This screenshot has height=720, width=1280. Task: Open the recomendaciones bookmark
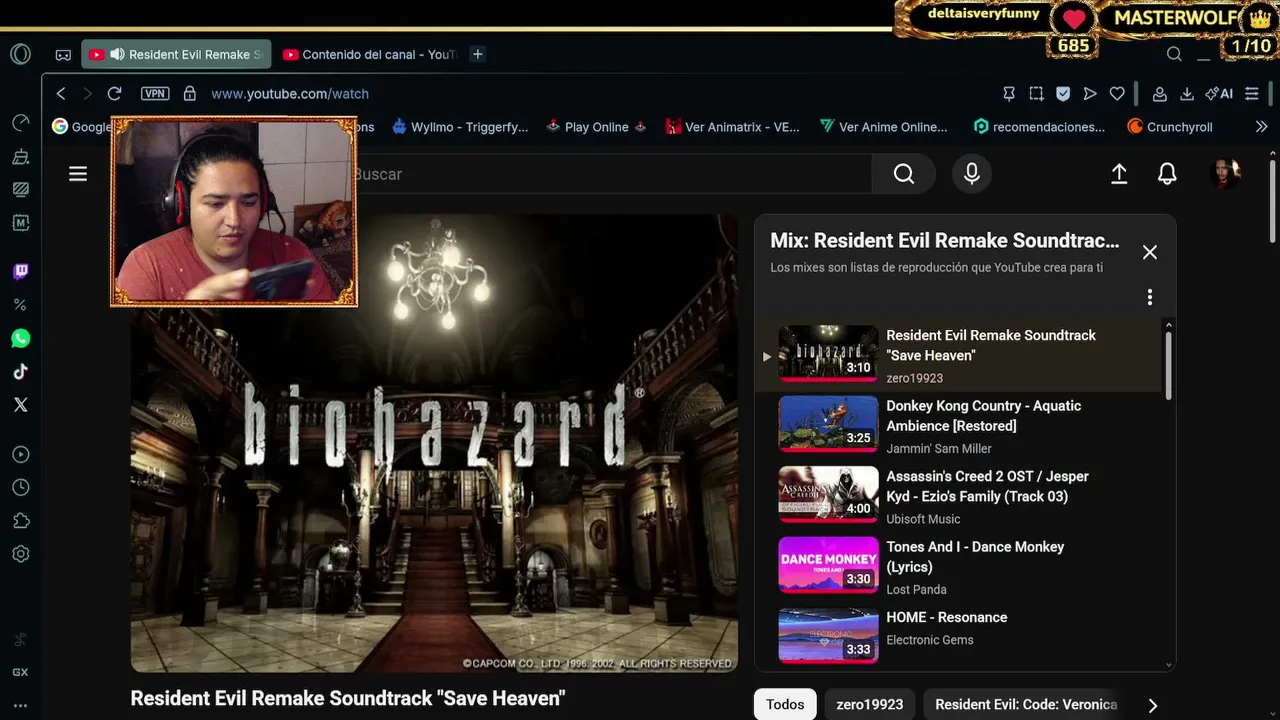tap(1040, 127)
